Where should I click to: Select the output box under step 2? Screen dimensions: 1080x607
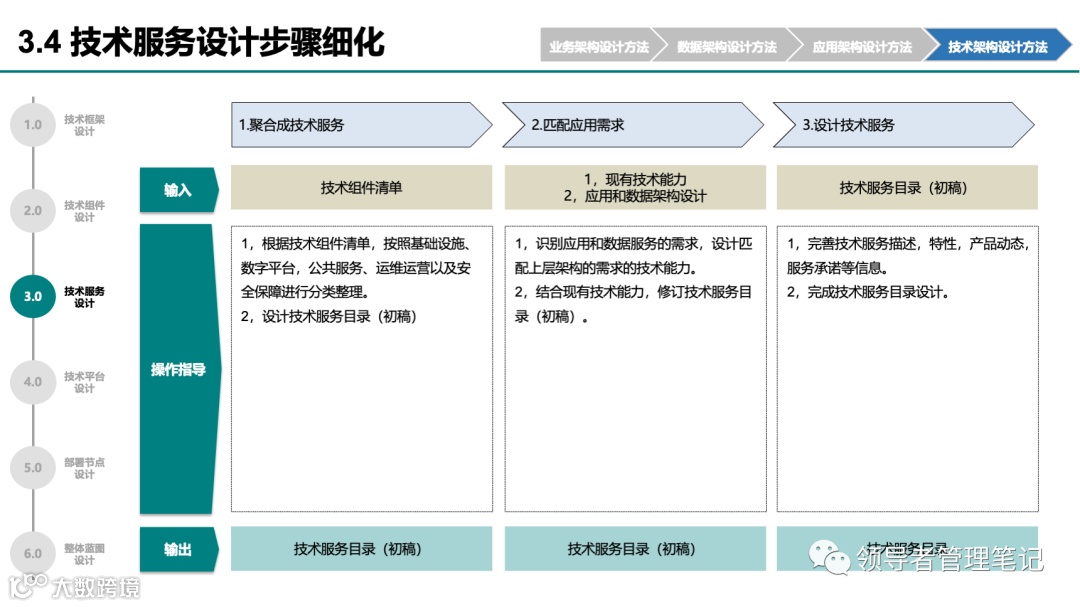click(635, 549)
